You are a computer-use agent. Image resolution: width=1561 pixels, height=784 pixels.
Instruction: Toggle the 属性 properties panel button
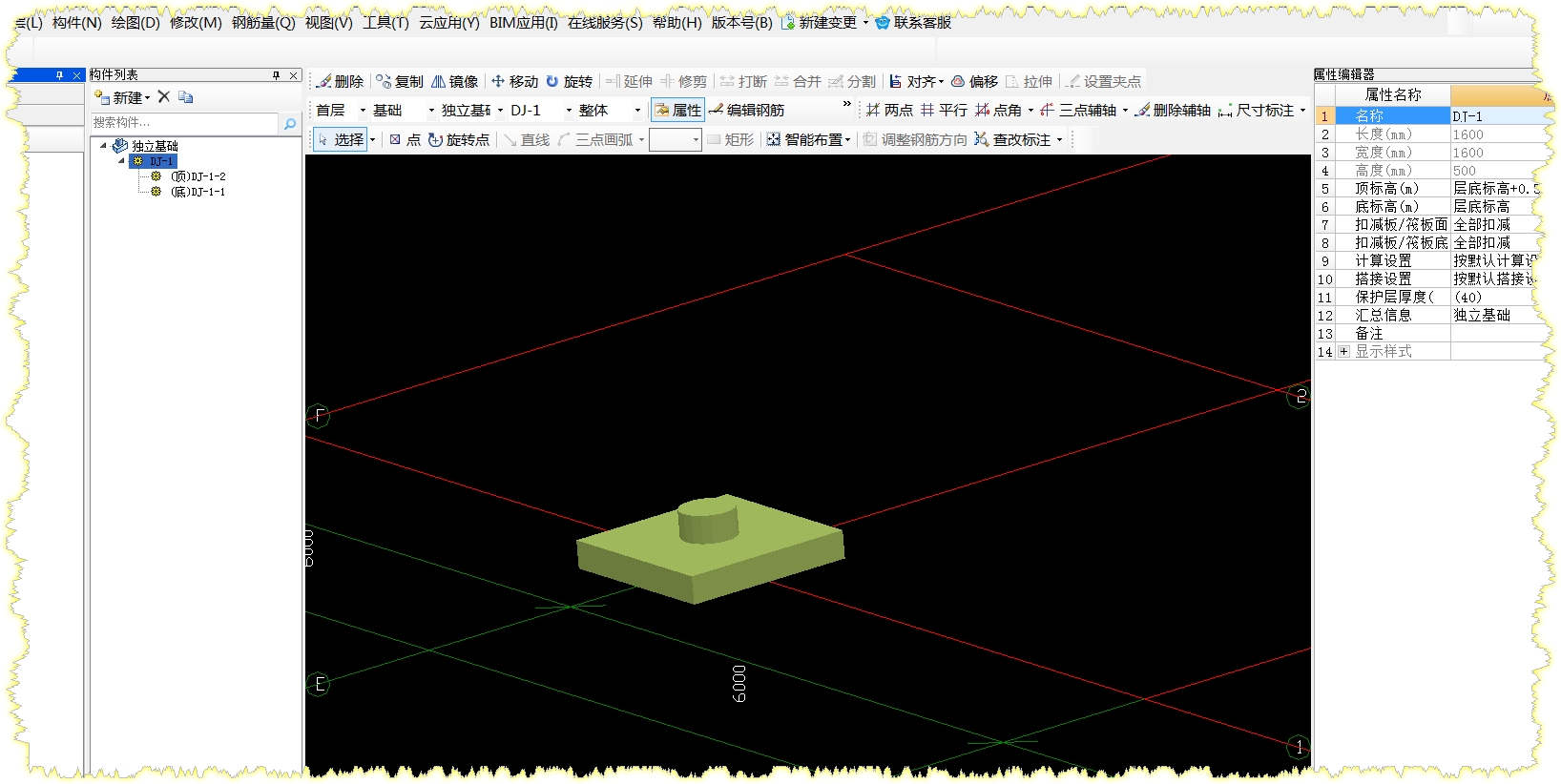(x=677, y=111)
